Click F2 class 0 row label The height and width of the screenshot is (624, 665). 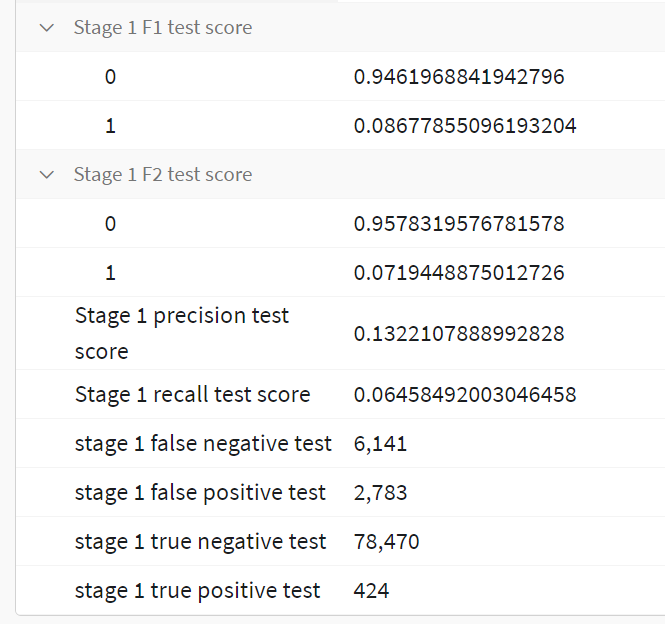110,224
